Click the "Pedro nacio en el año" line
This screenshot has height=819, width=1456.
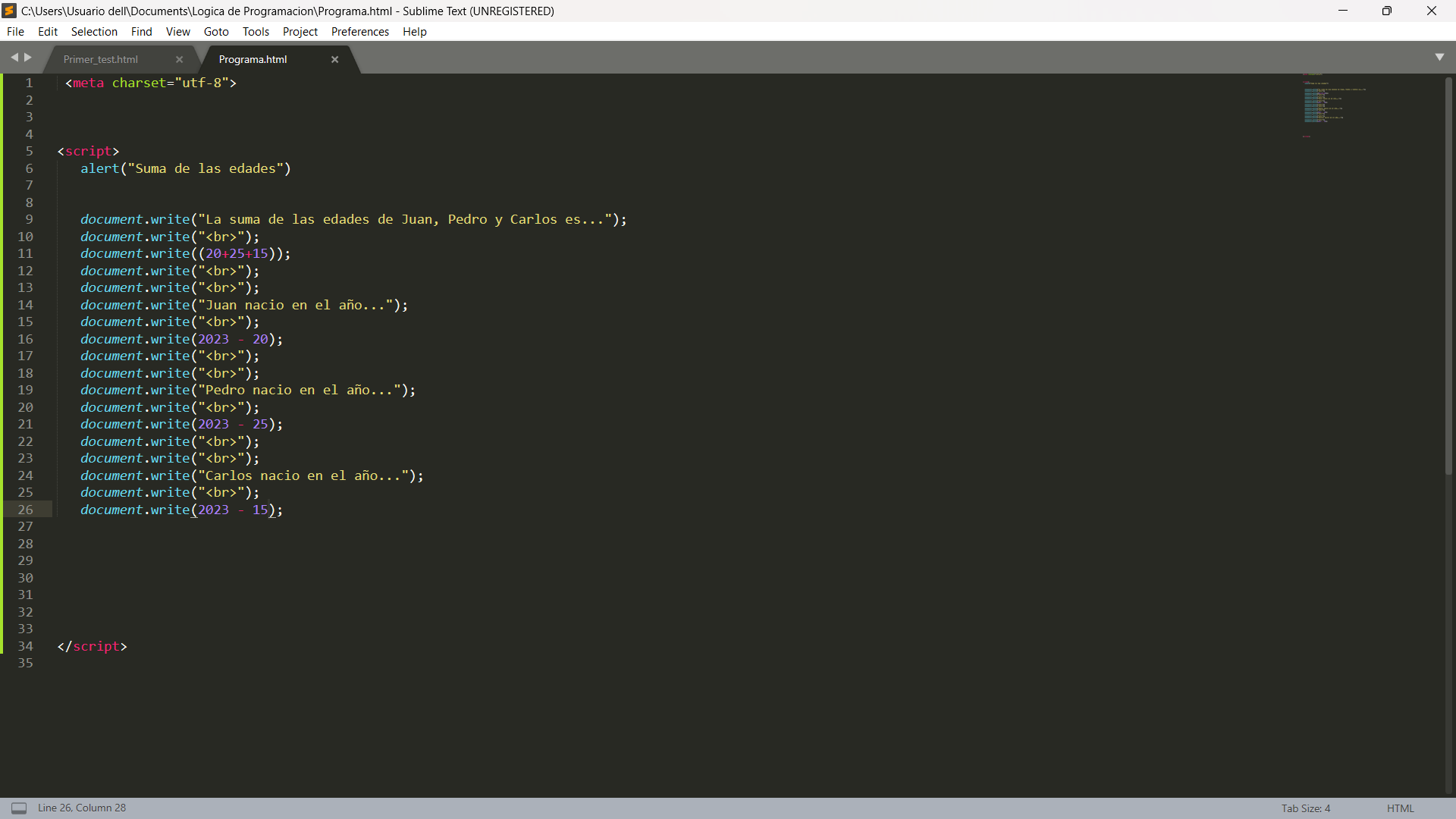[x=248, y=390]
